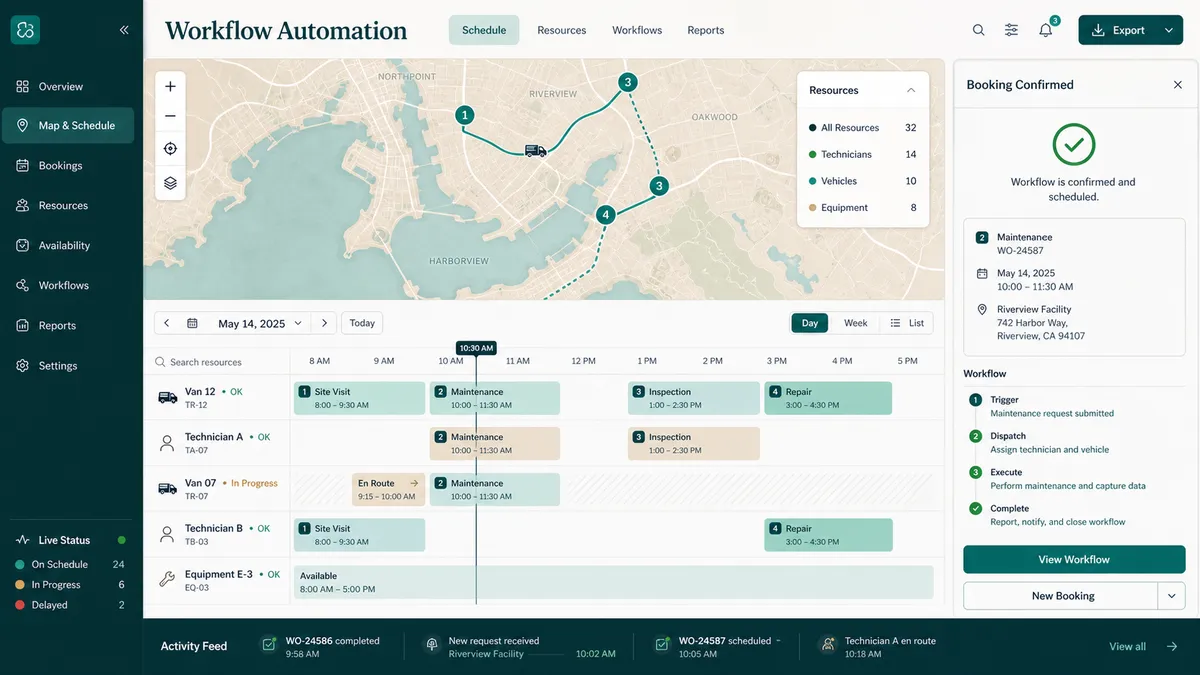The image size is (1200, 675).
Task: Collapse the Resources legend chevron
Action: [911, 90]
